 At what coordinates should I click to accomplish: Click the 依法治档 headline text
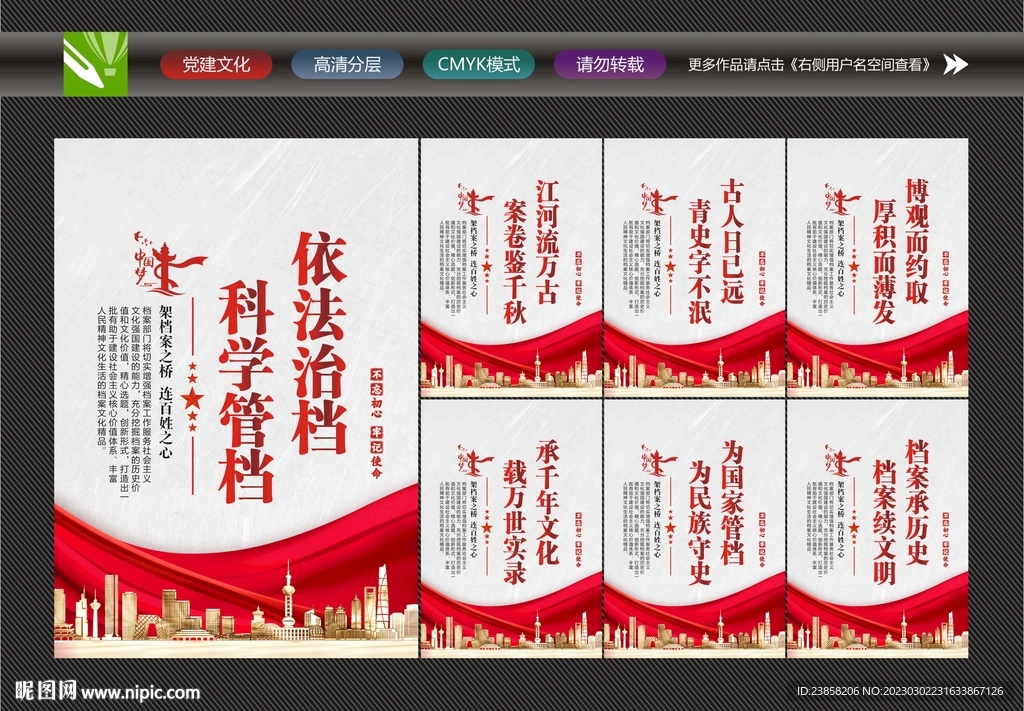pyautogui.click(x=319, y=343)
